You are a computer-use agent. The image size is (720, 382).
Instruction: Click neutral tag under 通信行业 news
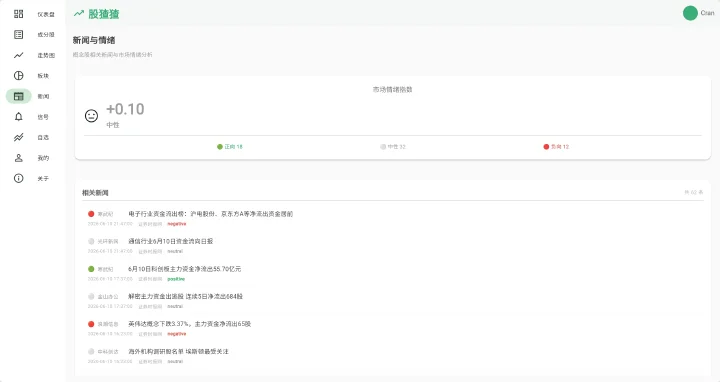pos(175,251)
